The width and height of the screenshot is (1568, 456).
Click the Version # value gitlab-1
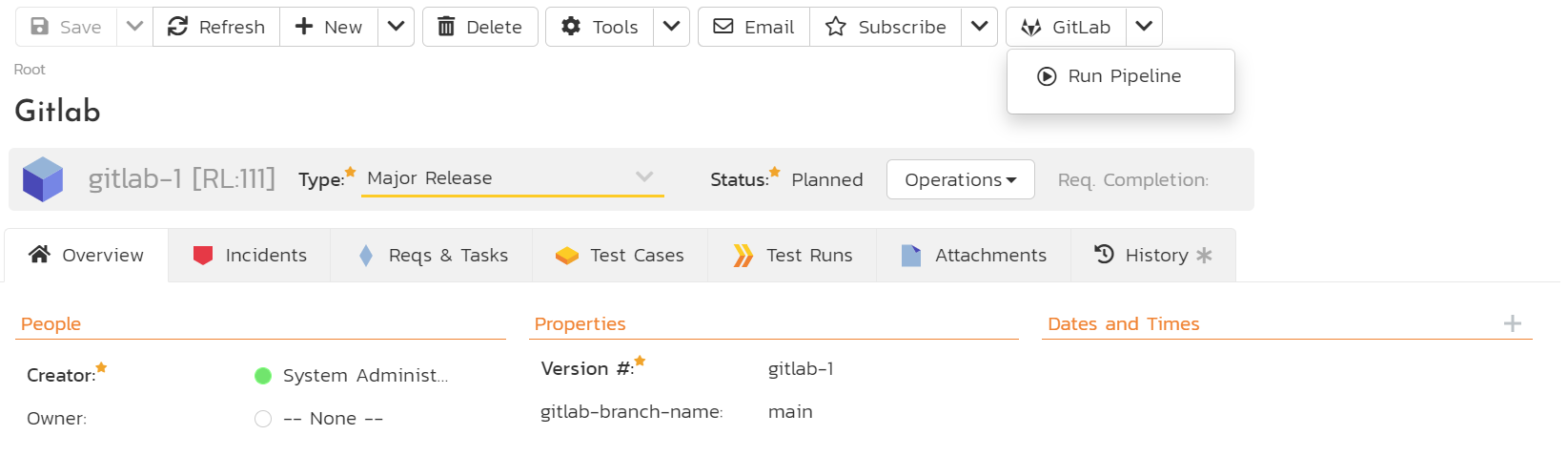click(x=801, y=369)
